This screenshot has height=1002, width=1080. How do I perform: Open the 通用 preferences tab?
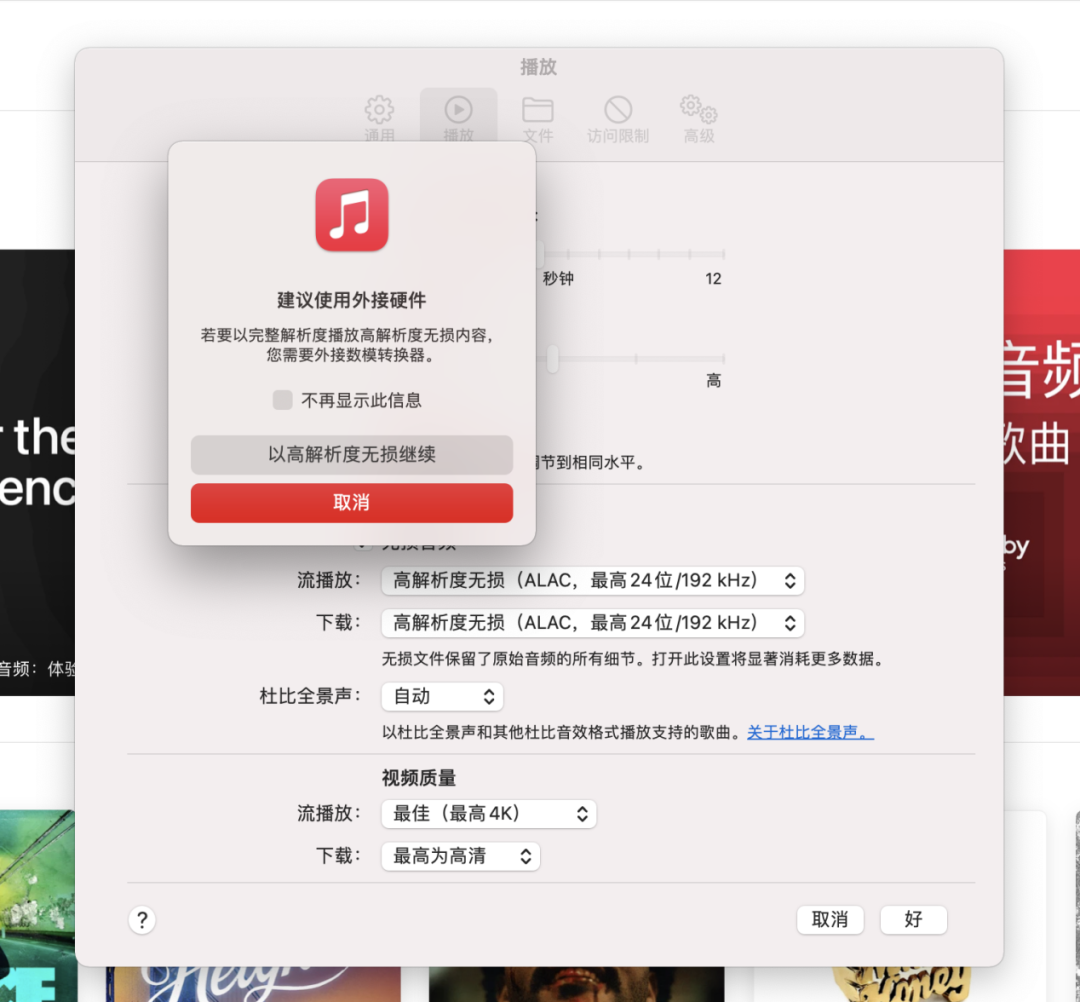coord(380,118)
